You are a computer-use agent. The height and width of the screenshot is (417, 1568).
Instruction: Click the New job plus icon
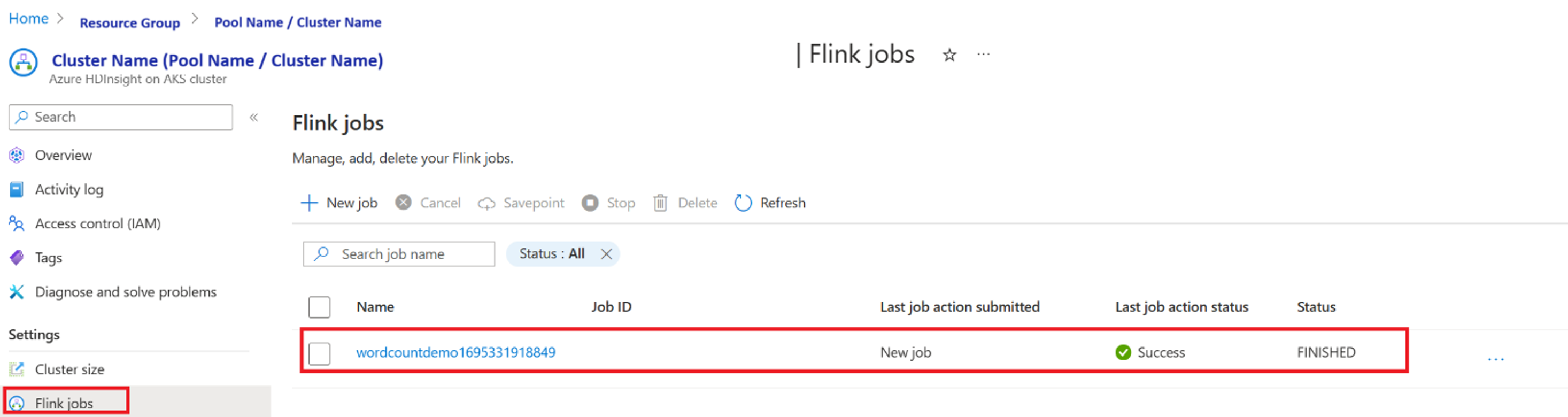[309, 203]
